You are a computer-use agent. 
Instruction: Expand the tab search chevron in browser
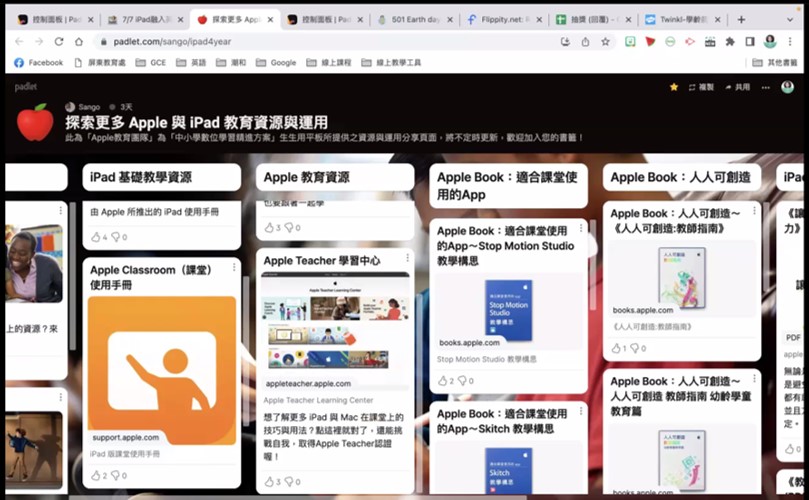click(789, 20)
